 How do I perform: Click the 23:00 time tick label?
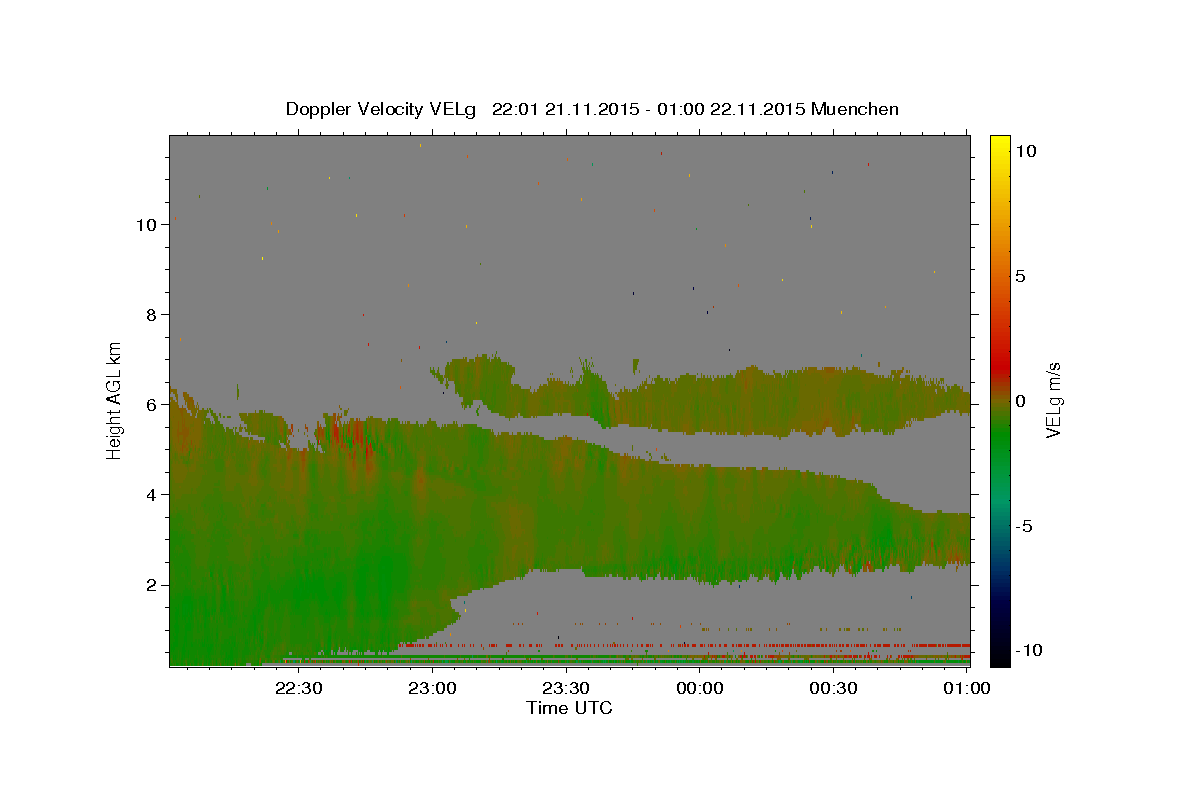[432, 688]
